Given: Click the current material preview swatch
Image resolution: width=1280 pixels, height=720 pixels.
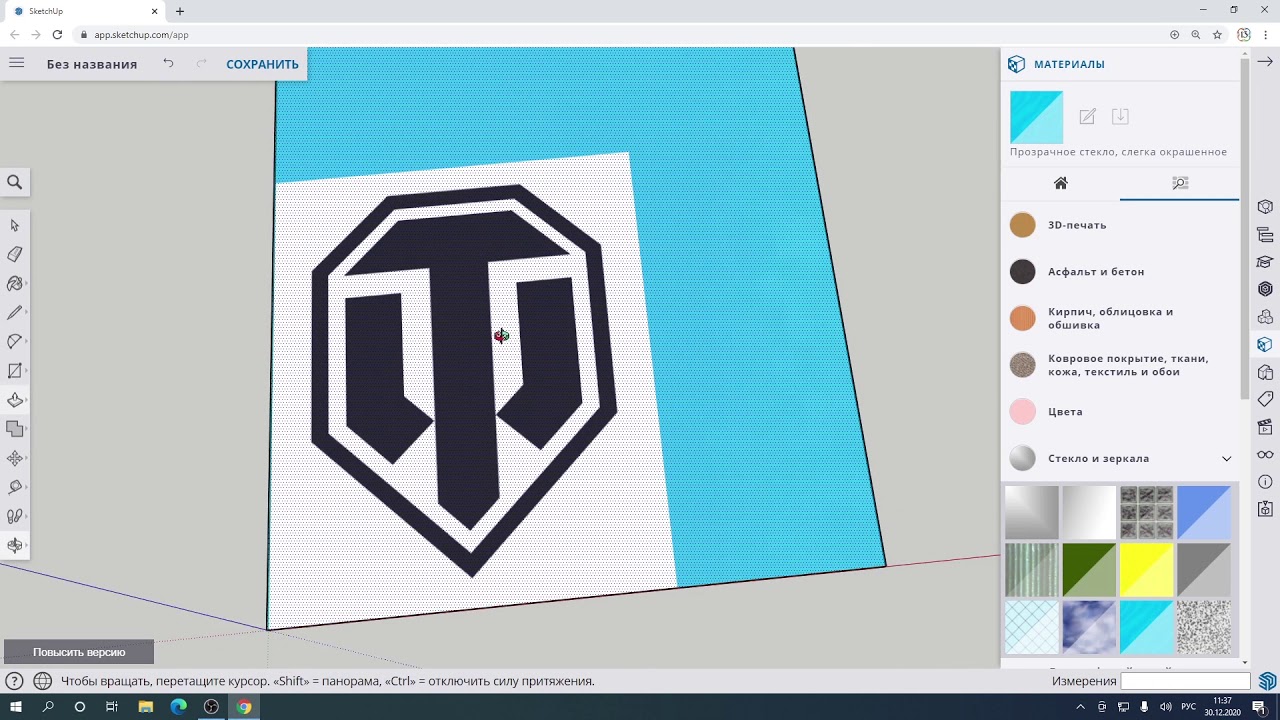Looking at the screenshot, I should (x=1036, y=117).
